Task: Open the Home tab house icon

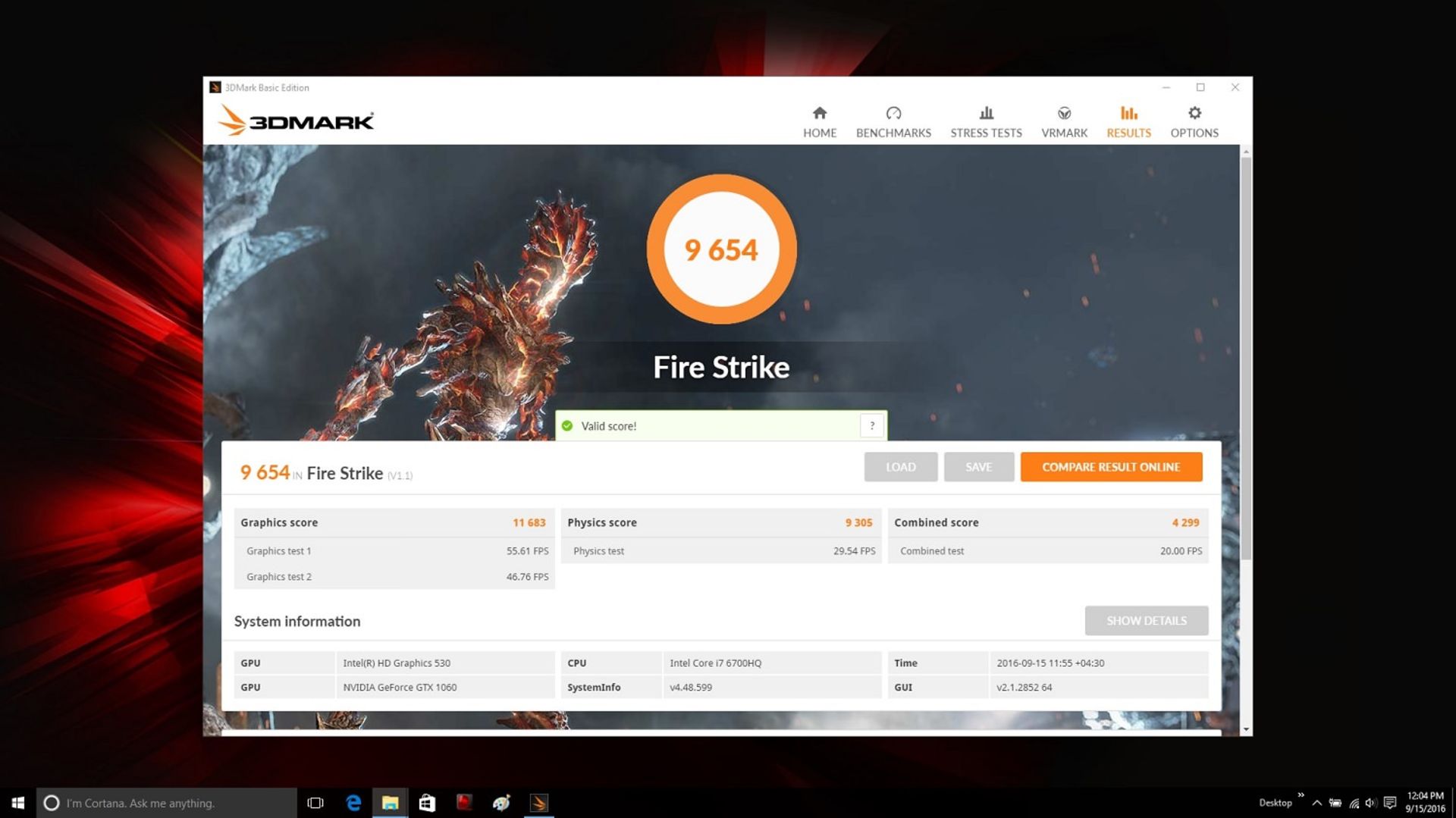Action: (820, 113)
